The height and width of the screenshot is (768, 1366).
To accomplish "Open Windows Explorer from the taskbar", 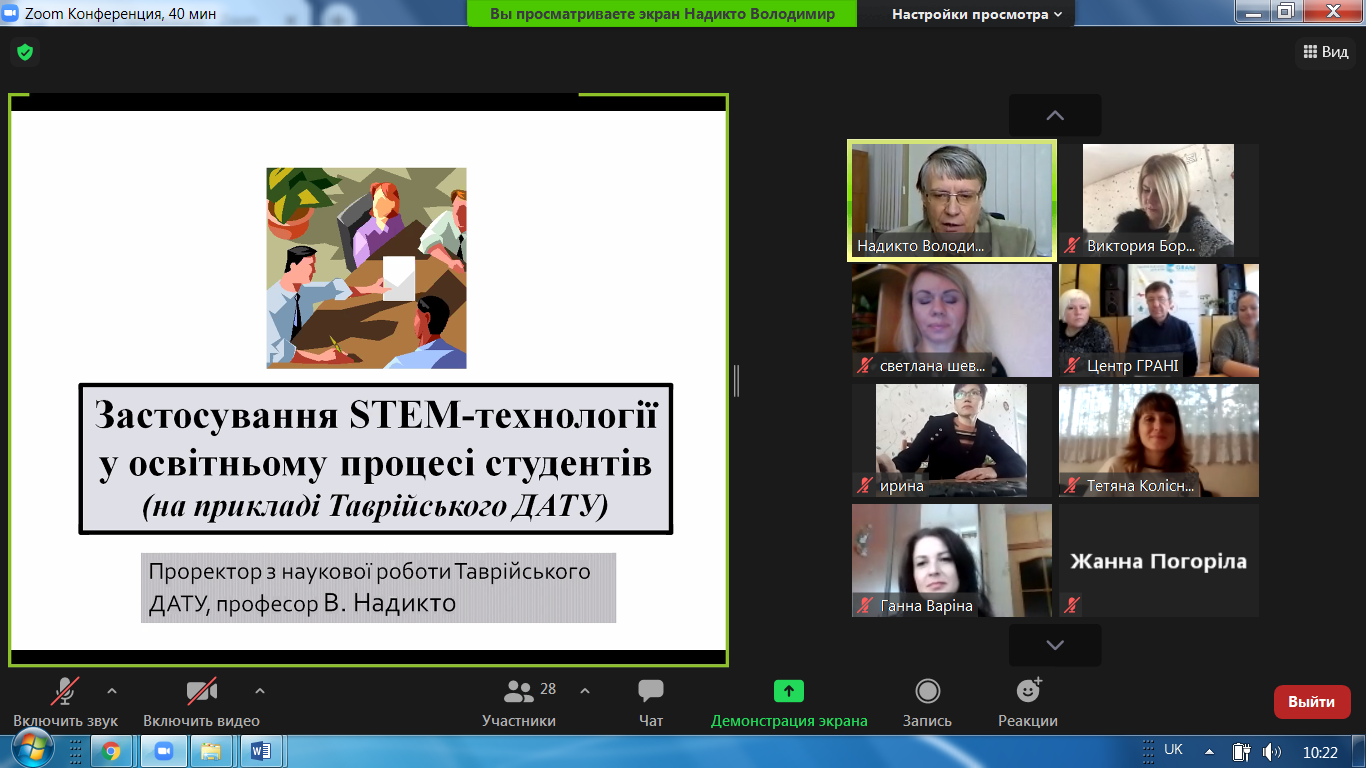I will click(211, 751).
